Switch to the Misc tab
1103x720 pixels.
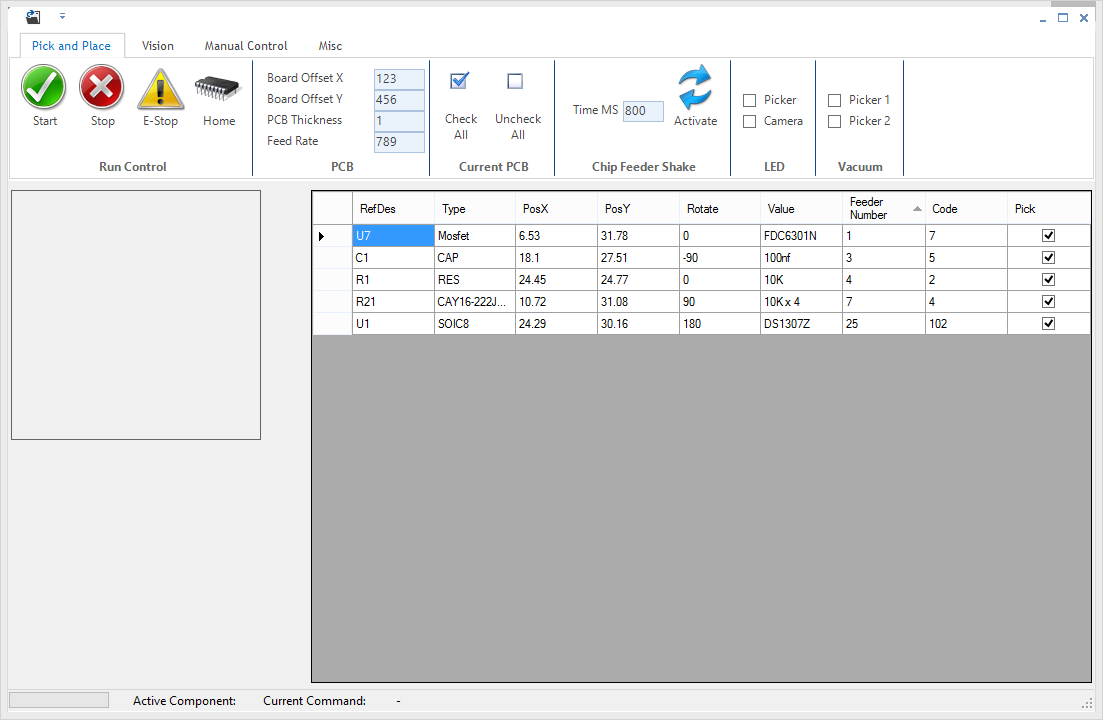[x=330, y=45]
